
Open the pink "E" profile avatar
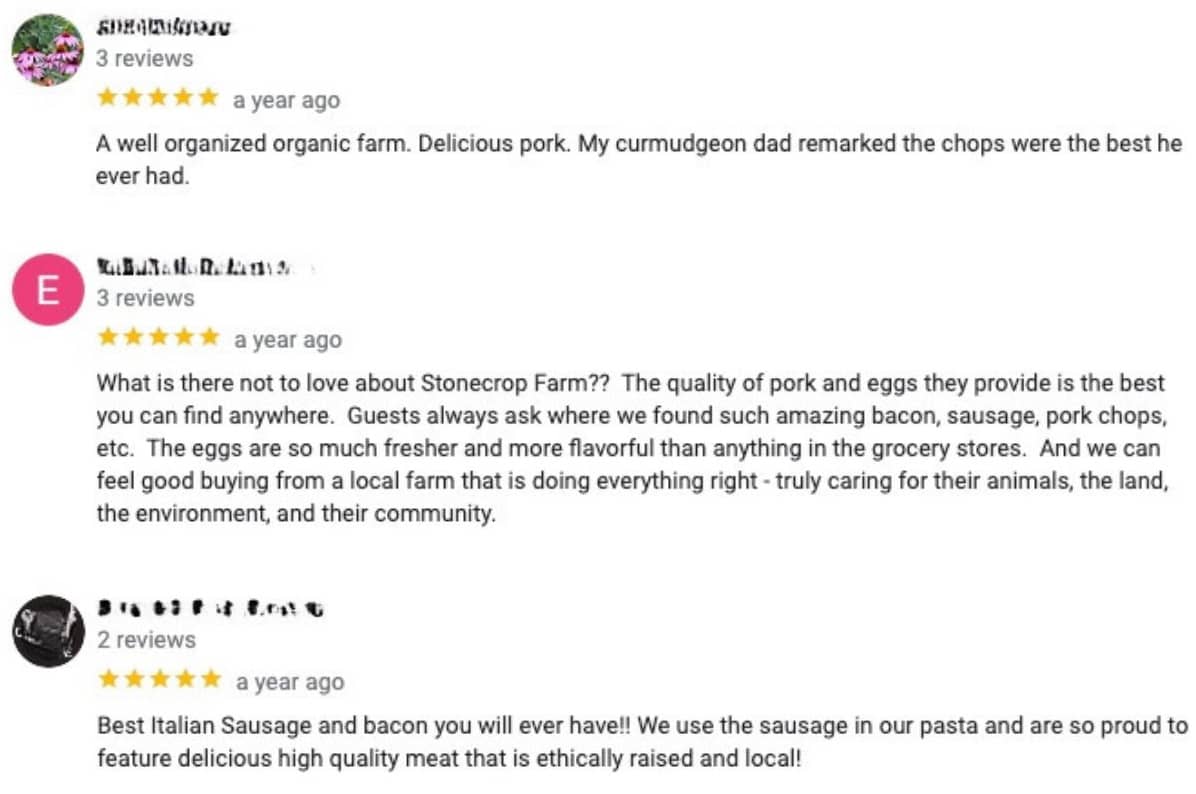coord(47,290)
